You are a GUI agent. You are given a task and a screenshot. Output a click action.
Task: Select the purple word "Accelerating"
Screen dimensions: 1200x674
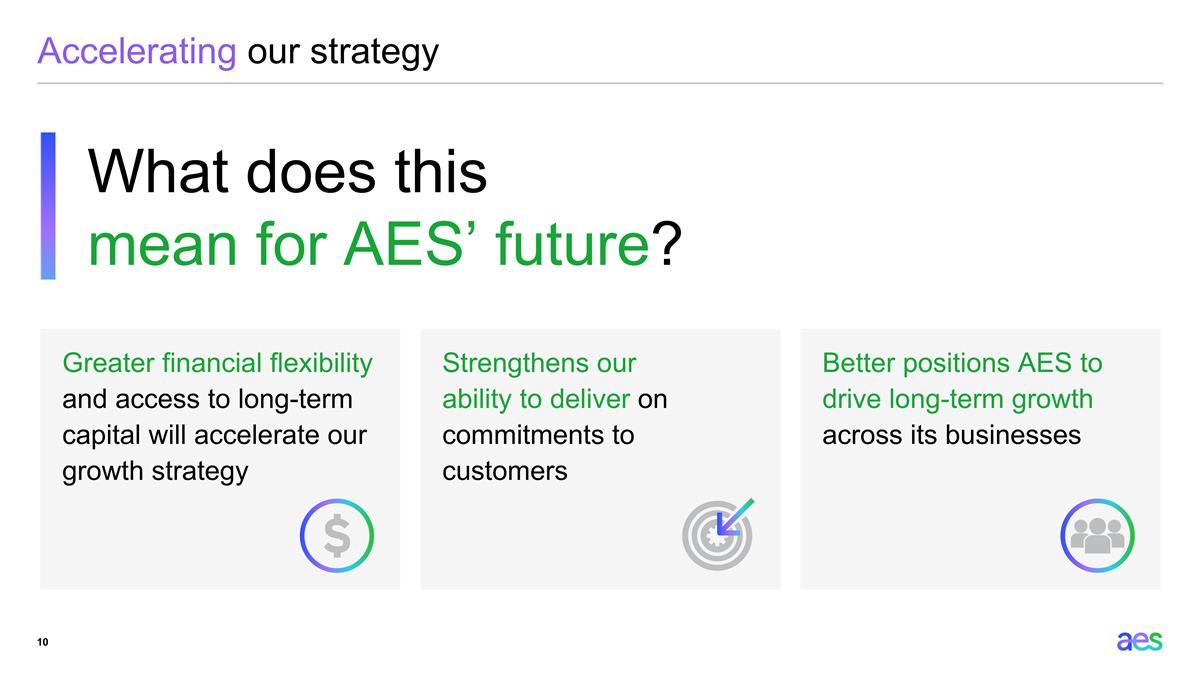coord(136,51)
